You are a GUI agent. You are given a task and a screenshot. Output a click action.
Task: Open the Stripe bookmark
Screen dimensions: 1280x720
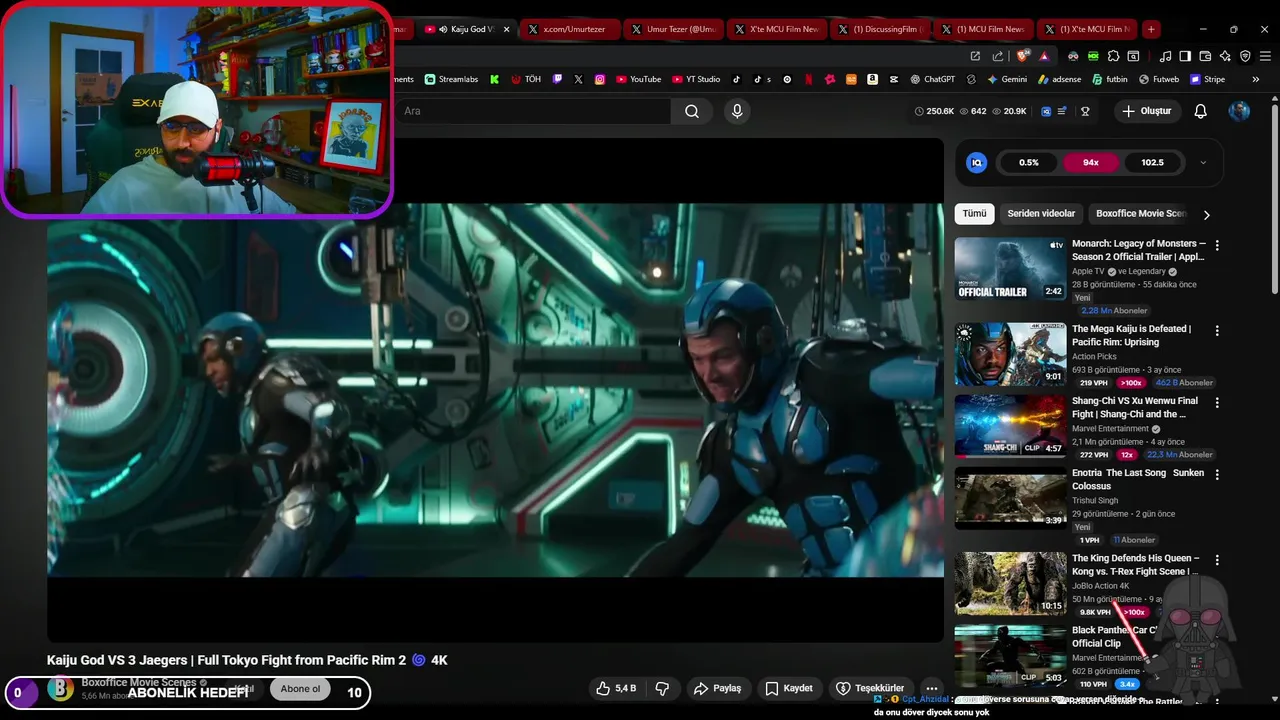[1207, 79]
